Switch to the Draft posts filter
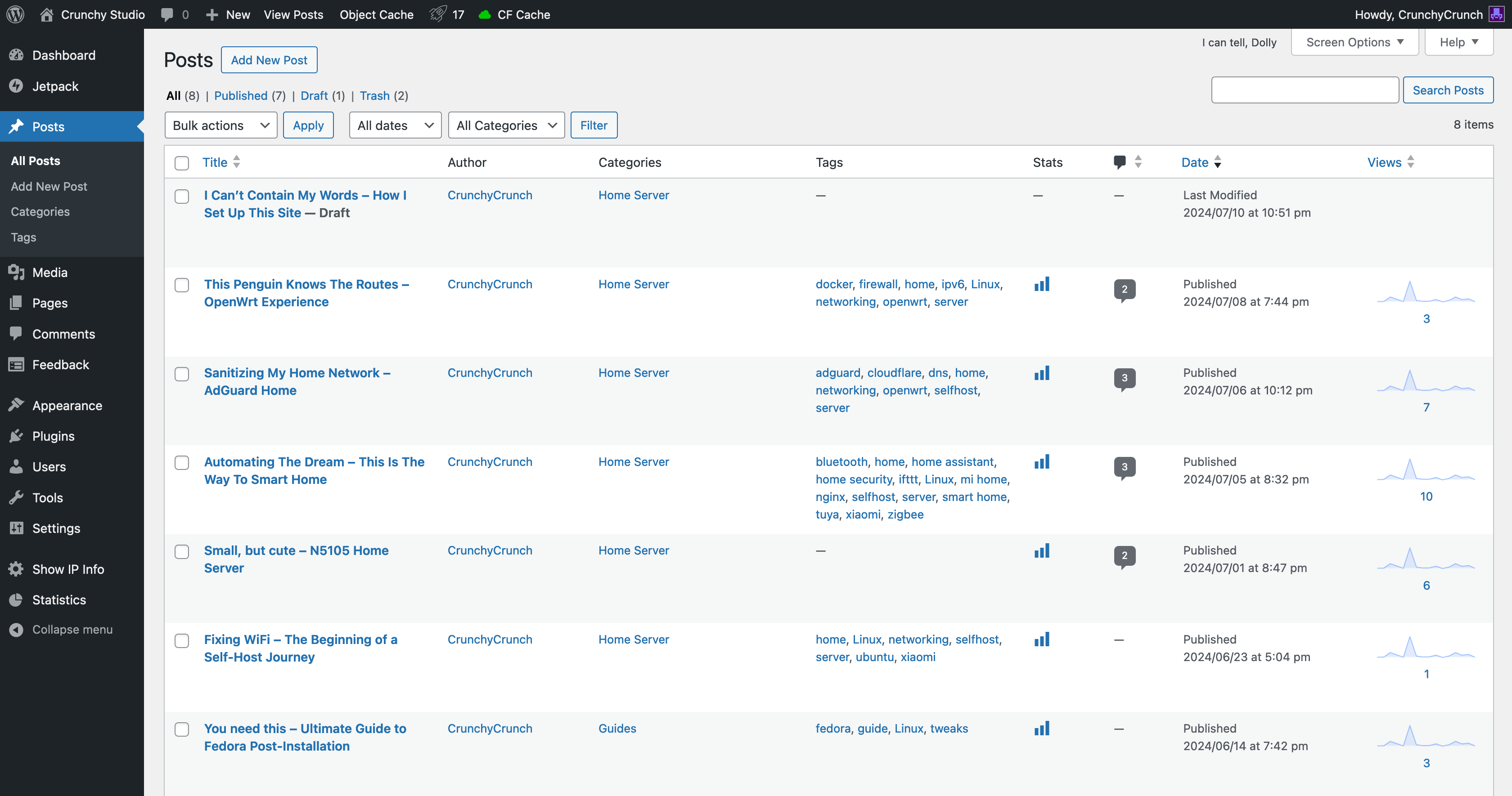The height and width of the screenshot is (796, 1512). pyautogui.click(x=314, y=96)
